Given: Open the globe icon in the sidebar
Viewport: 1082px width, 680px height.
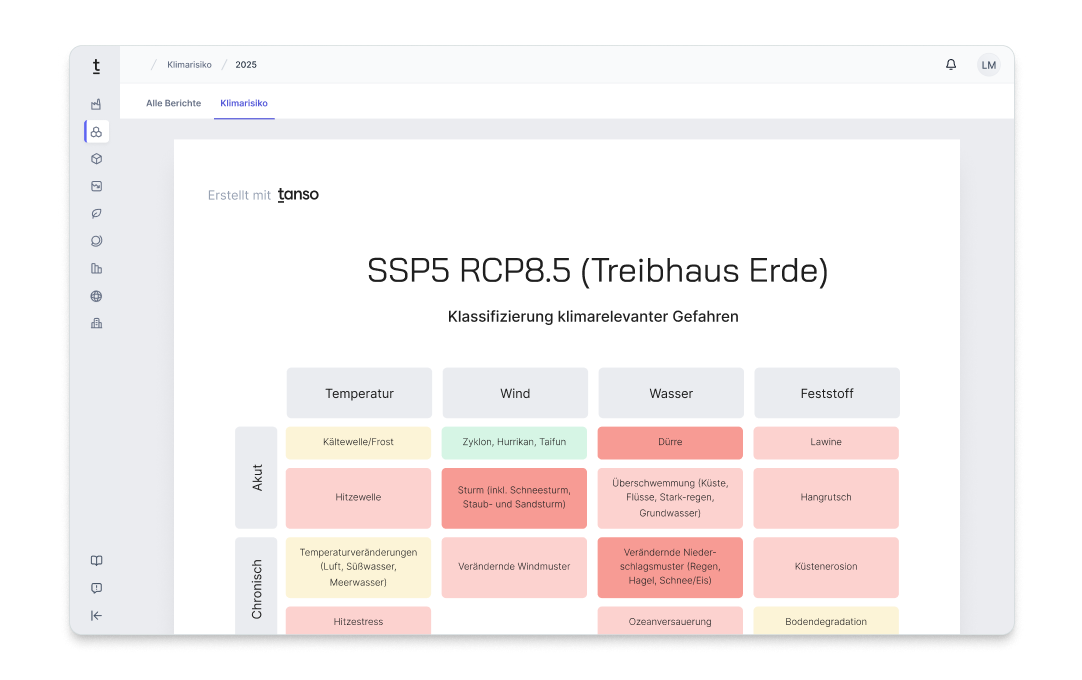Looking at the screenshot, I should click(x=96, y=296).
